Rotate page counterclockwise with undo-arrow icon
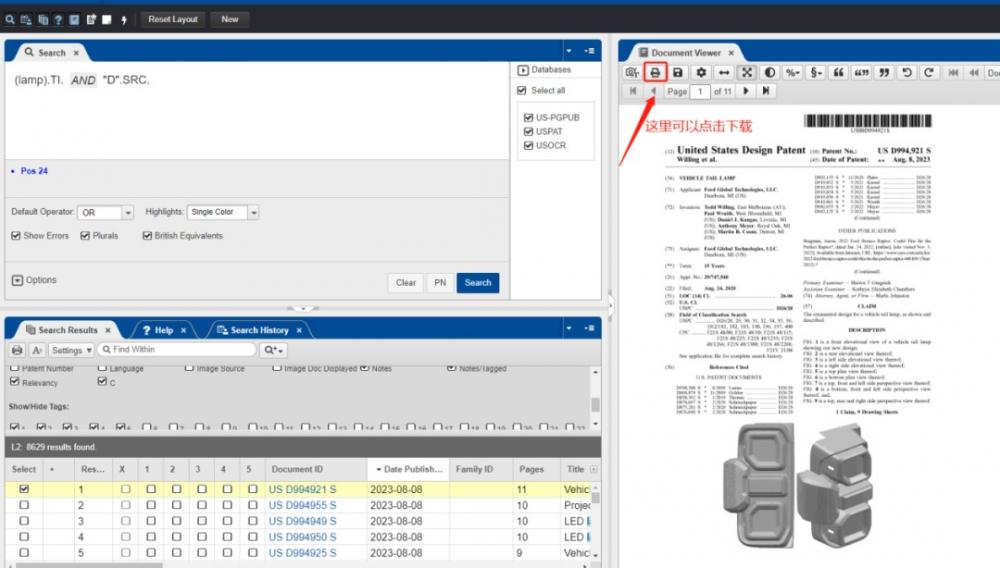Image resolution: width=1000 pixels, height=568 pixels. (x=906, y=73)
